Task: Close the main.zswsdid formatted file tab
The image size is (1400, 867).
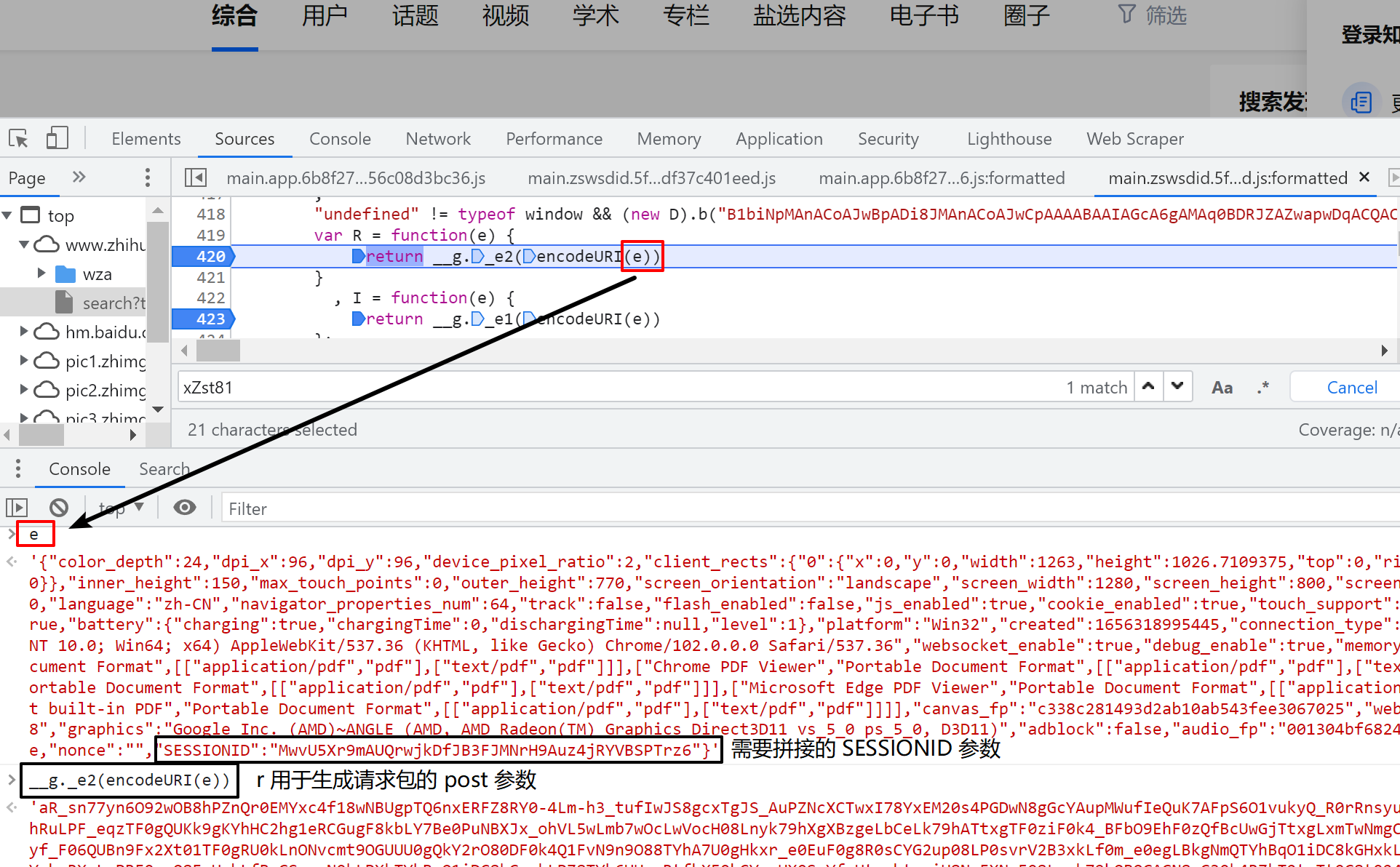Action: pyautogui.click(x=1364, y=177)
